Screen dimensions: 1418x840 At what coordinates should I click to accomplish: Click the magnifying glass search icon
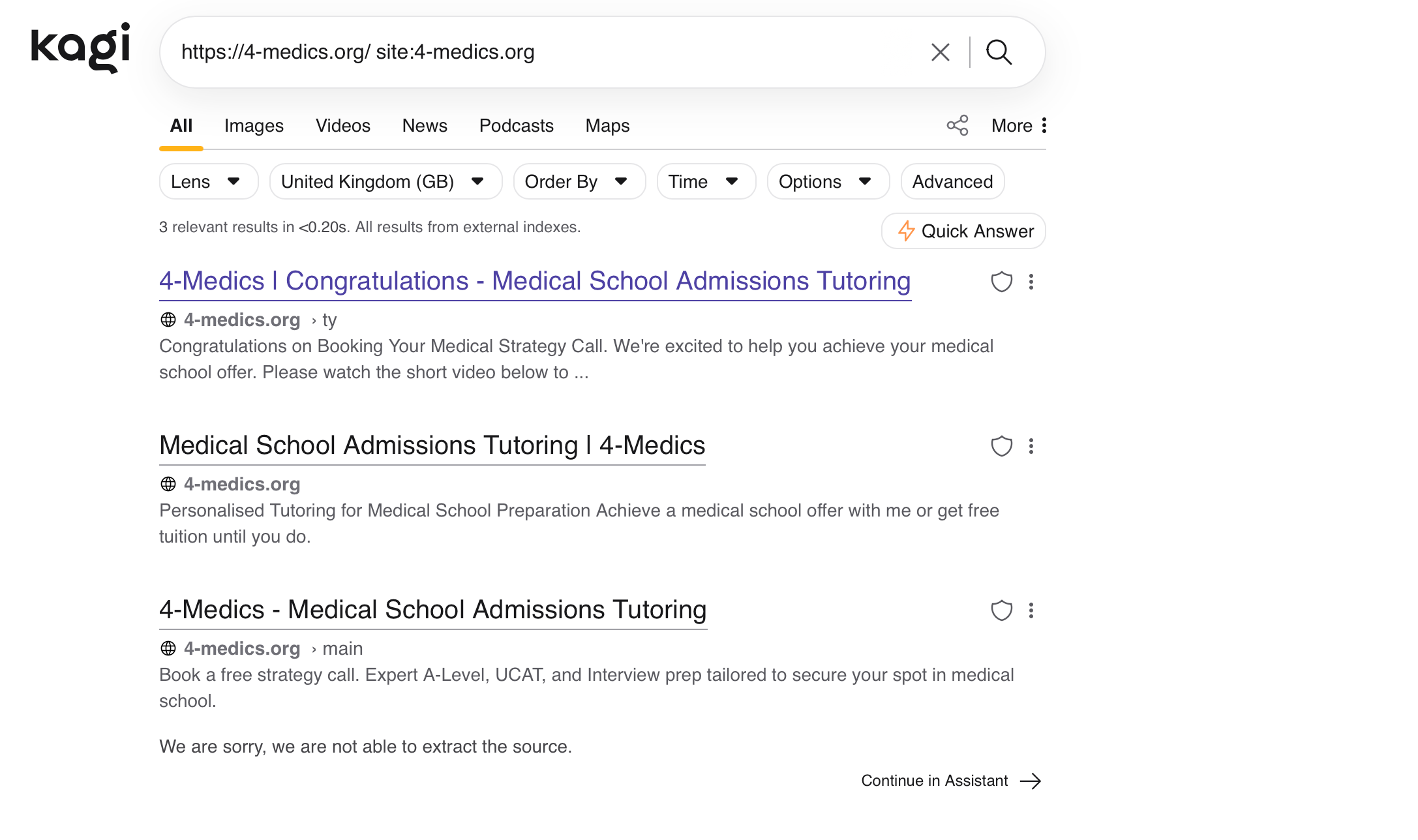point(999,52)
